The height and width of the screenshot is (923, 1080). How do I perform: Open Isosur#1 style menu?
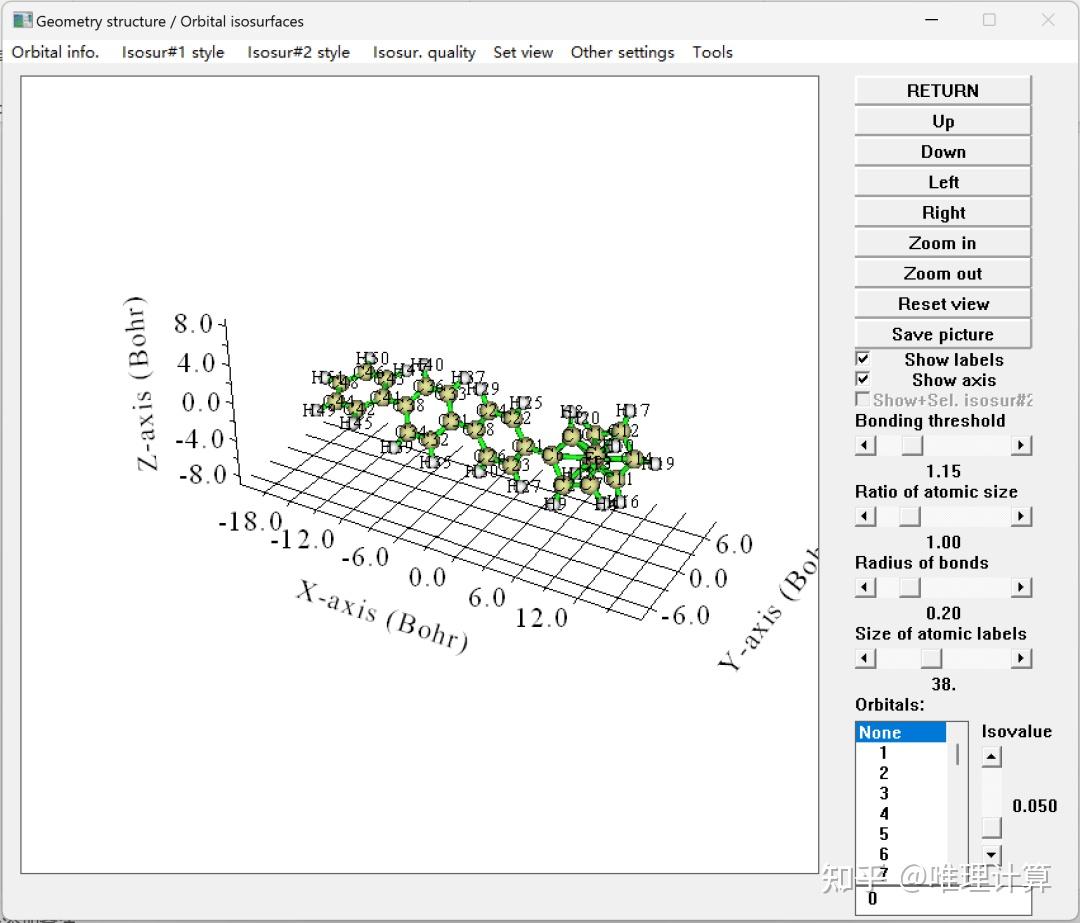coord(173,52)
